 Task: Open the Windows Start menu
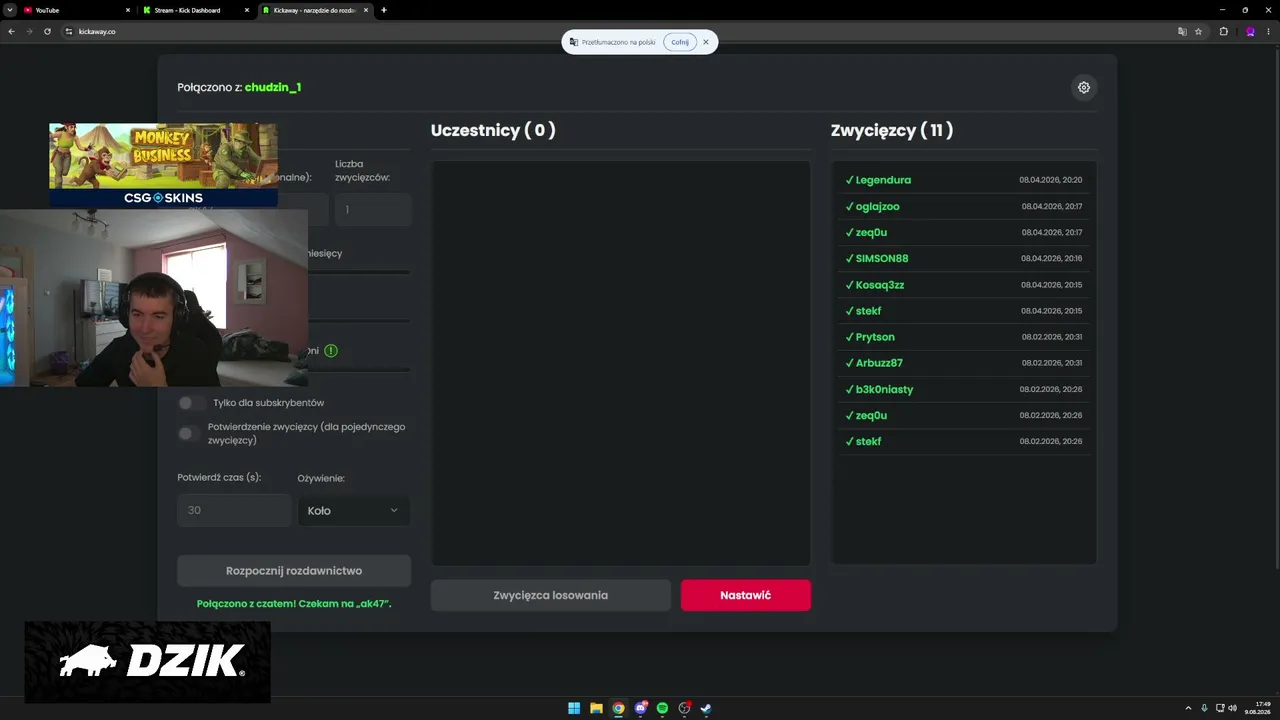coord(574,708)
